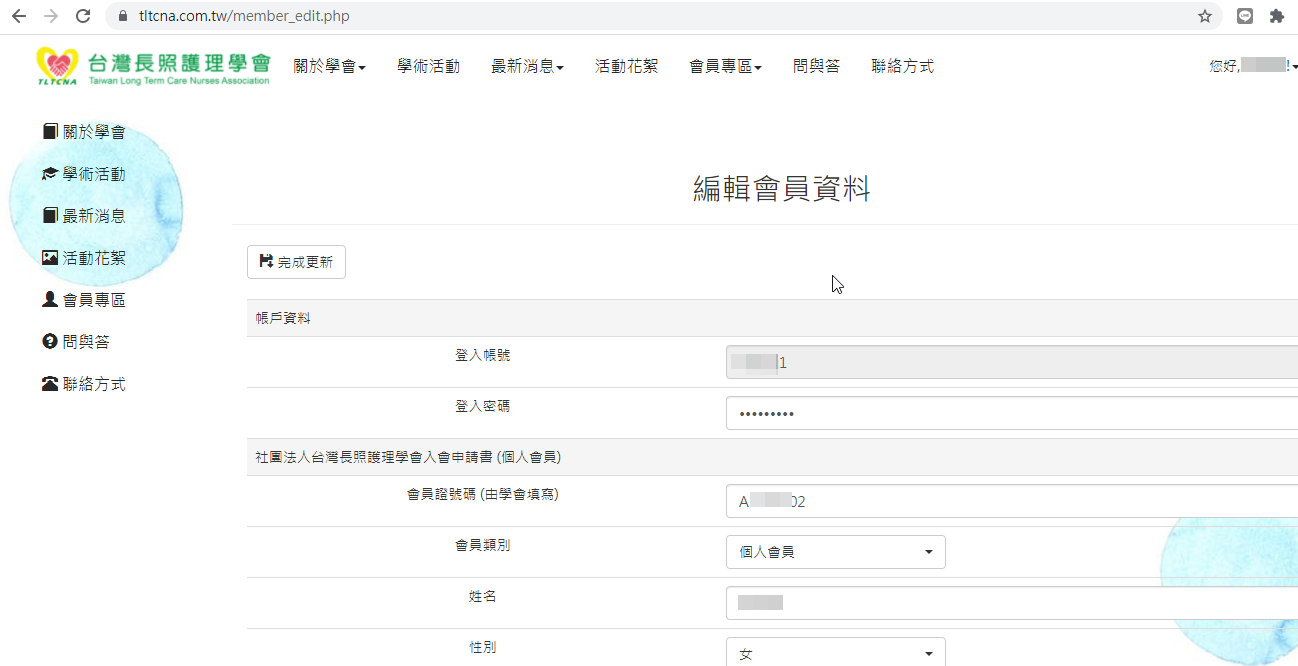This screenshot has height=666, width=1298.
Task: Click the 會員類別 field label
Action: tap(483, 545)
